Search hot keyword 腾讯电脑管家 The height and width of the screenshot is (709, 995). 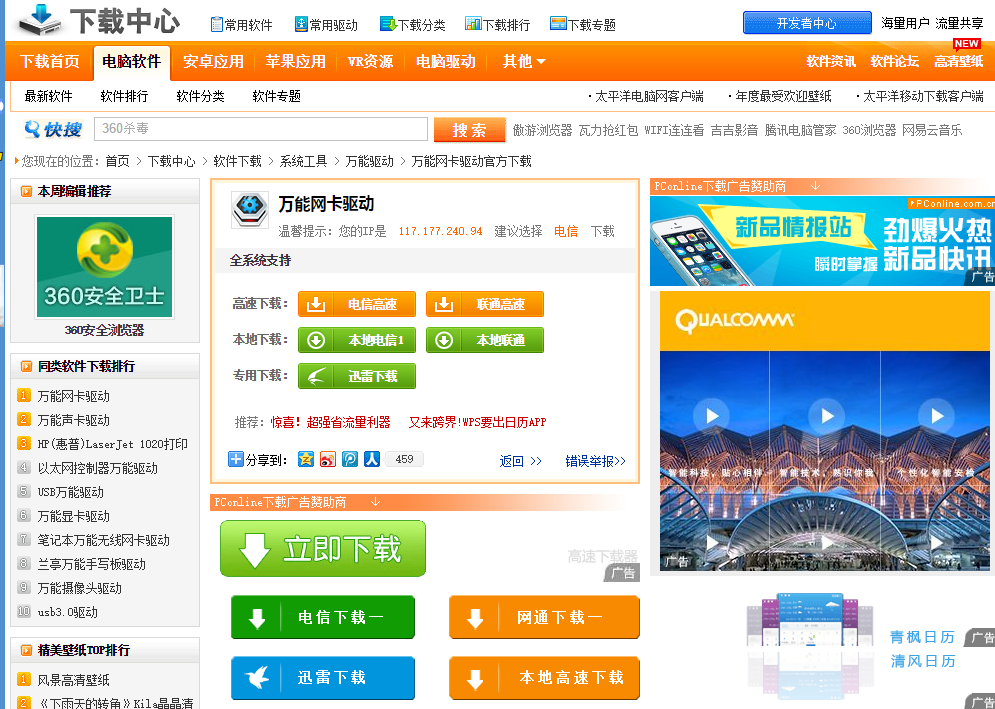coord(800,130)
